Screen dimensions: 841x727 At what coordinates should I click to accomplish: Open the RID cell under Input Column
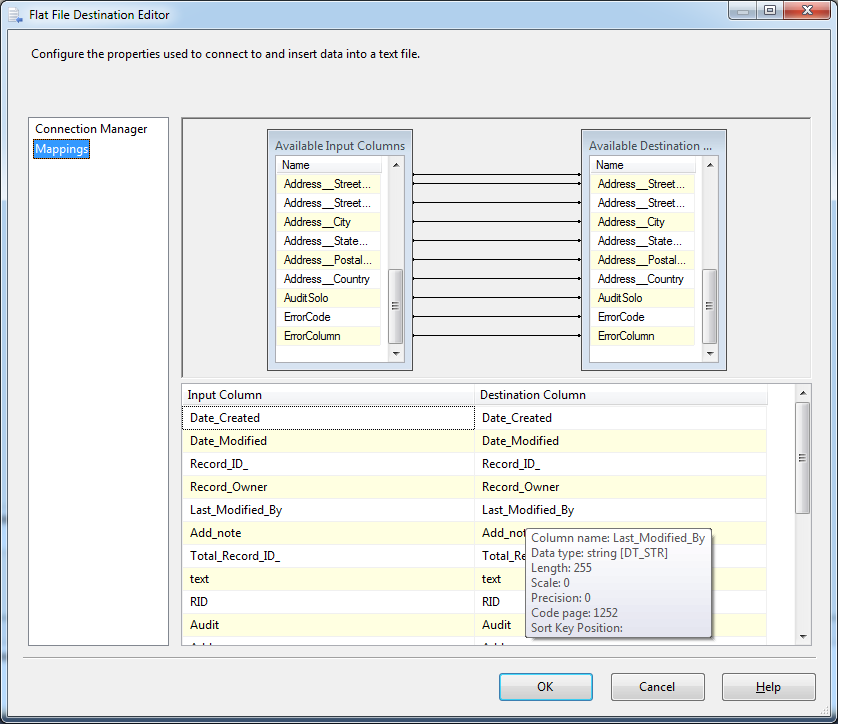point(329,603)
